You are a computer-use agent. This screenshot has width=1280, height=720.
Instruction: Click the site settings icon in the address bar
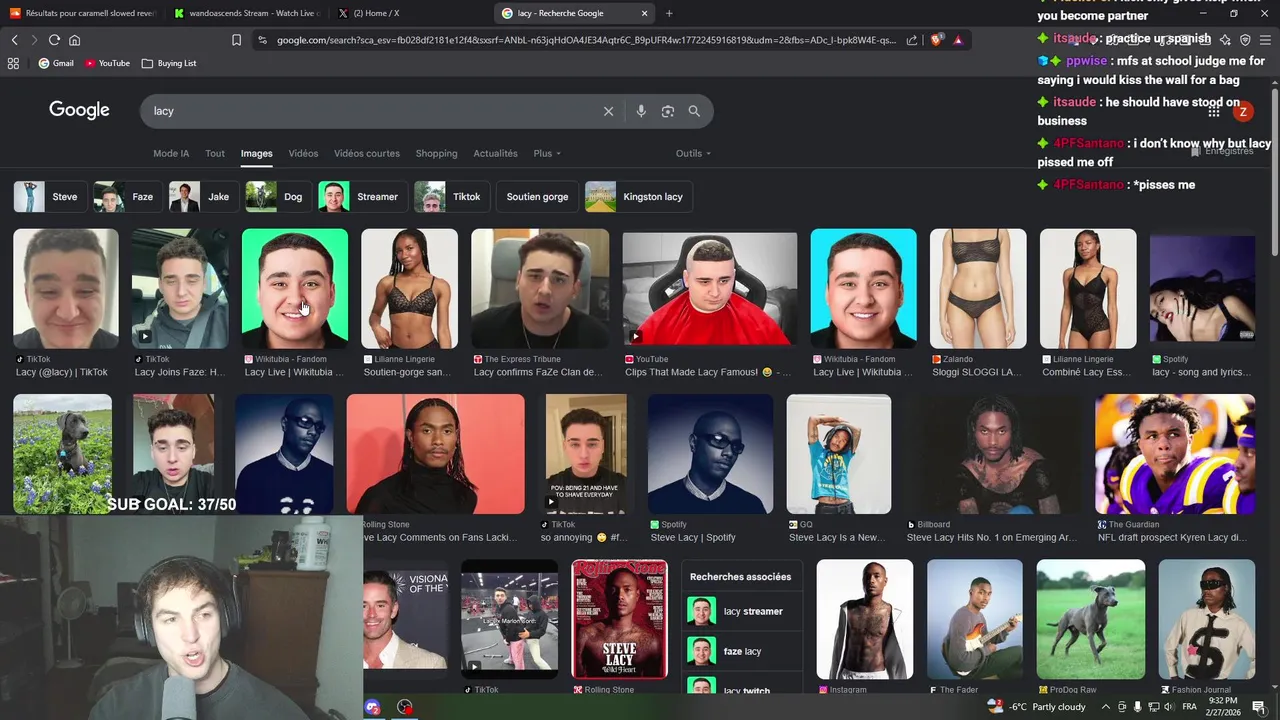pos(262,40)
